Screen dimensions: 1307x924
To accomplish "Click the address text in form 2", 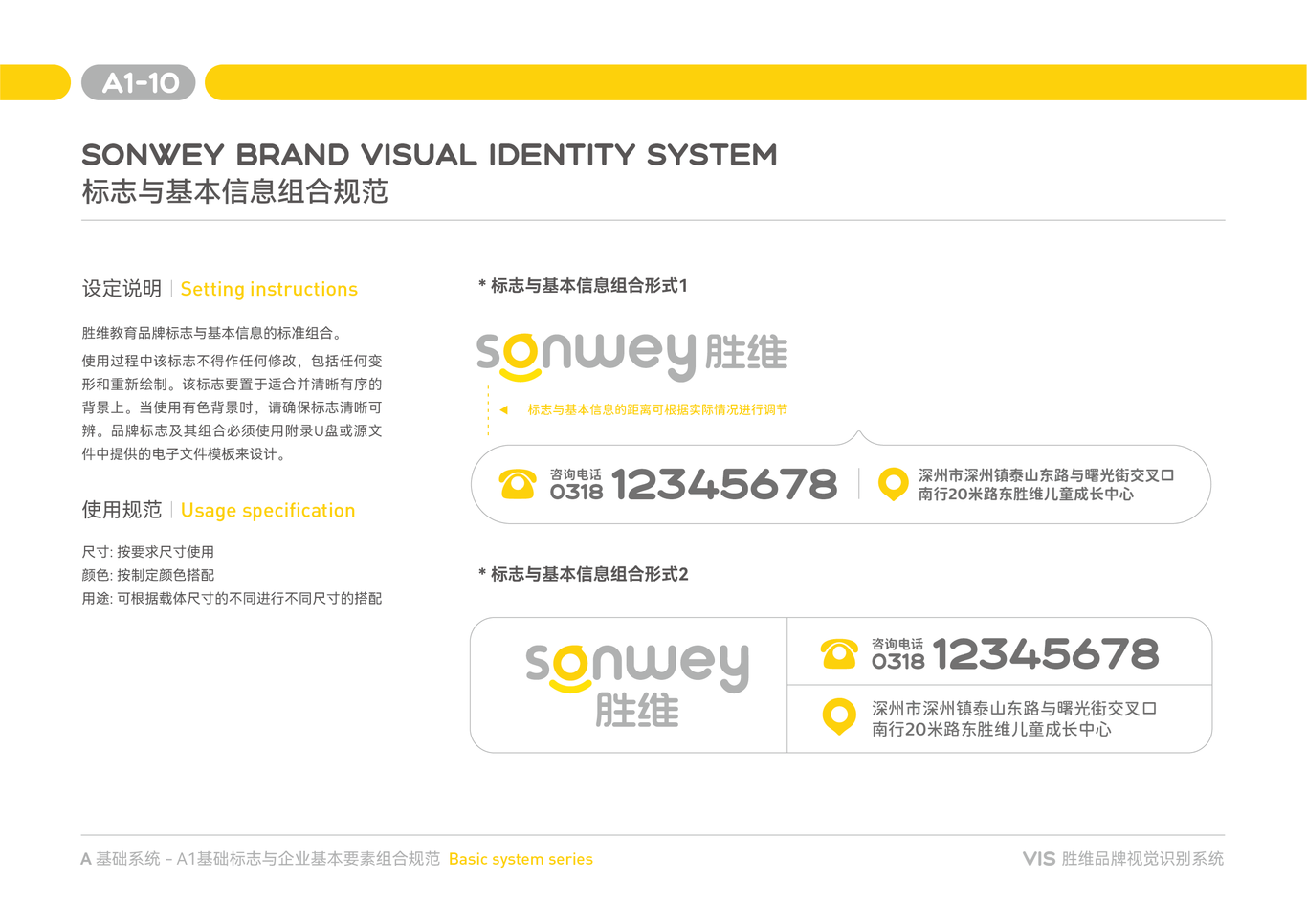I will pyautogui.click(x=1014, y=718).
